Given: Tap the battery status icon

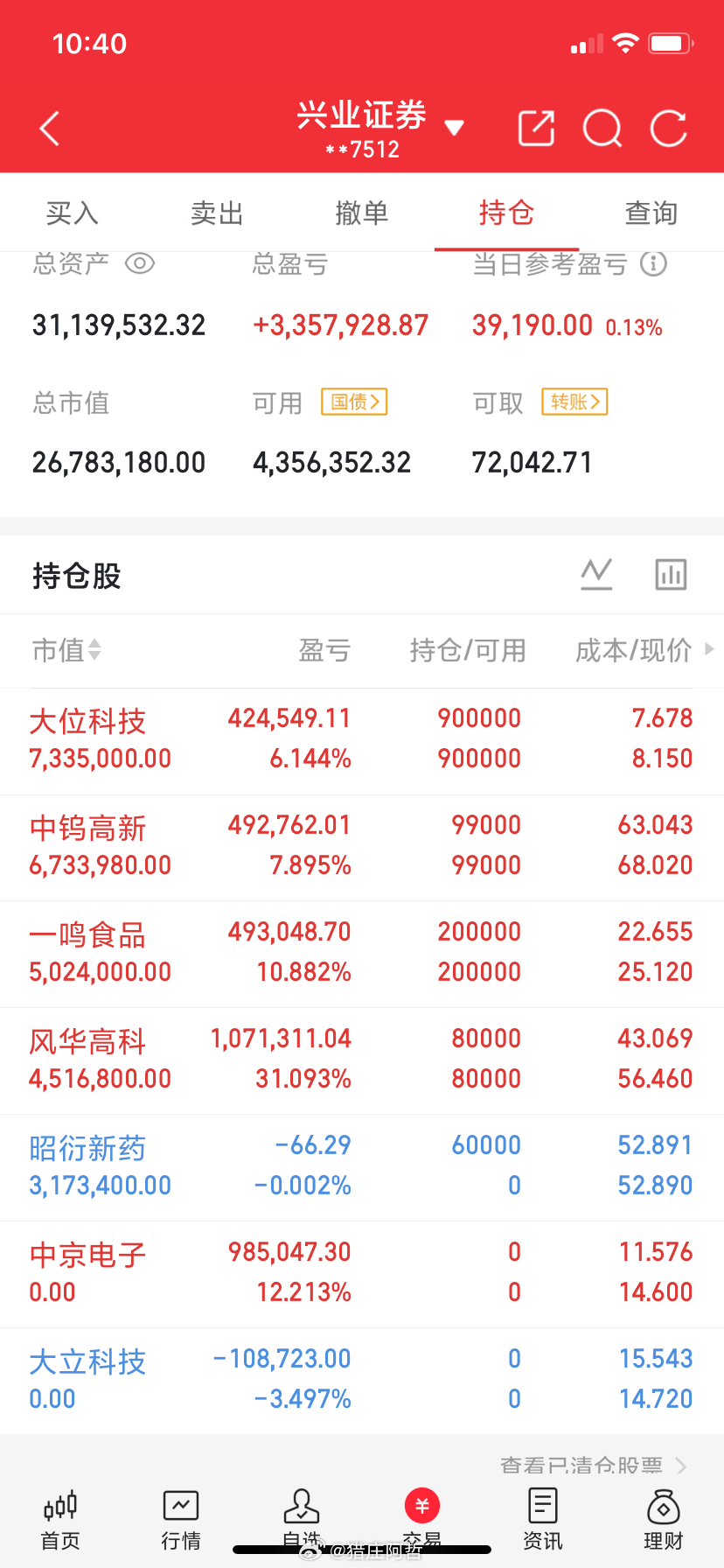Looking at the screenshot, I should coord(672,43).
